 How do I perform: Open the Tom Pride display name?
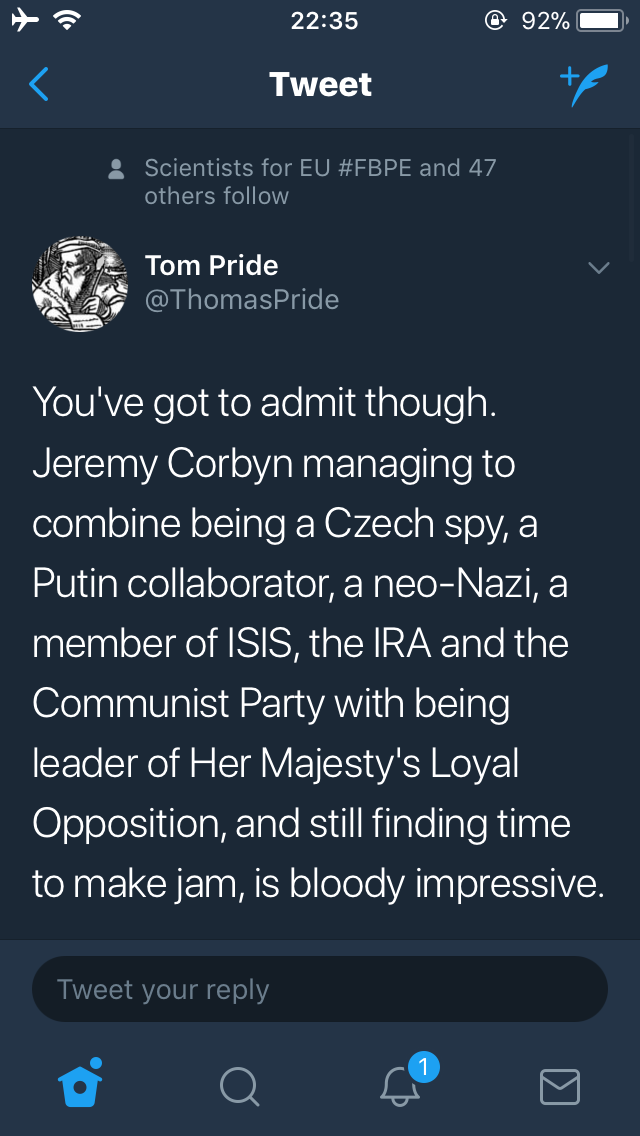click(x=212, y=266)
